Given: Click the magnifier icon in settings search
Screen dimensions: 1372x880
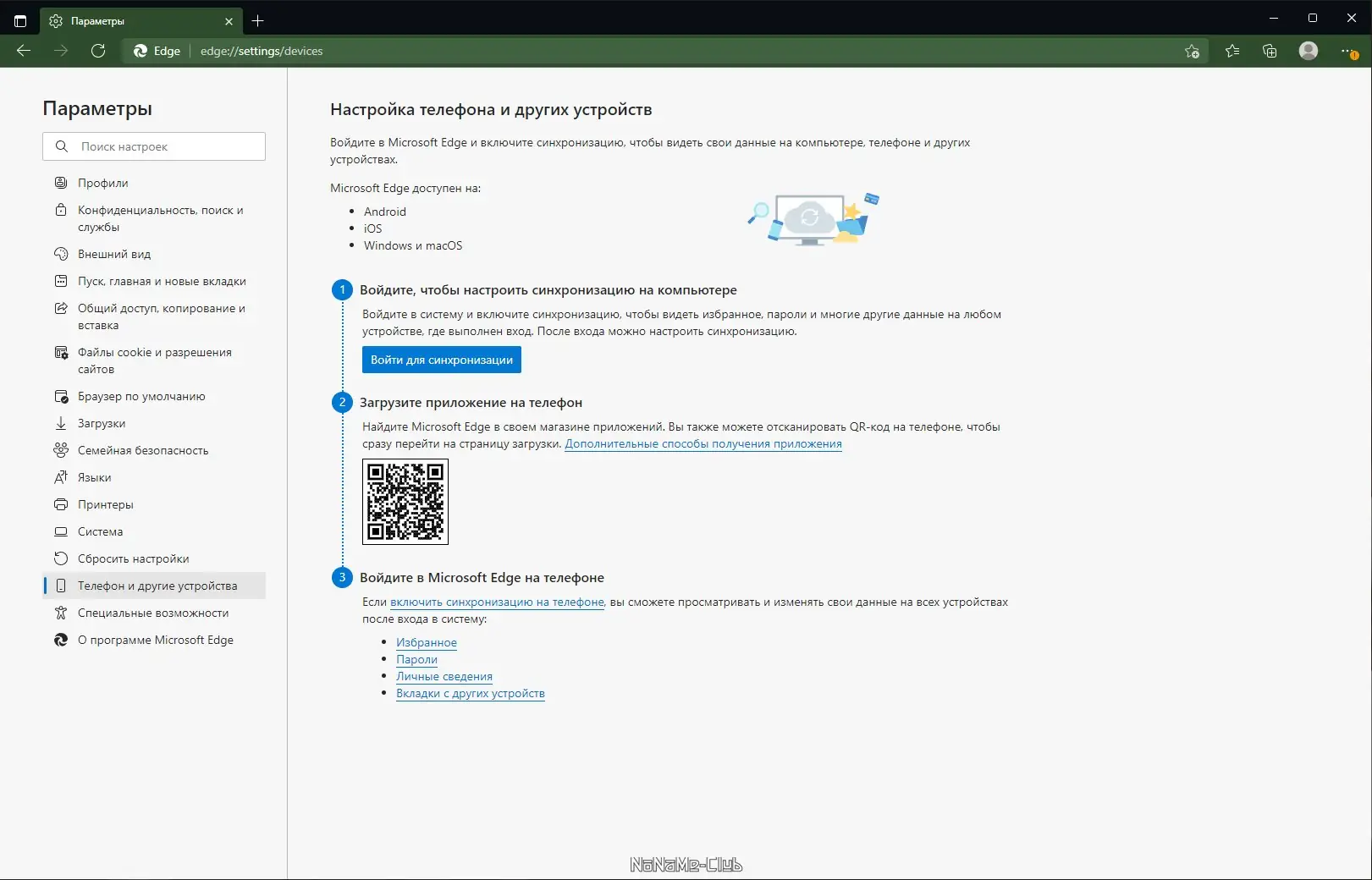Looking at the screenshot, I should (x=62, y=146).
